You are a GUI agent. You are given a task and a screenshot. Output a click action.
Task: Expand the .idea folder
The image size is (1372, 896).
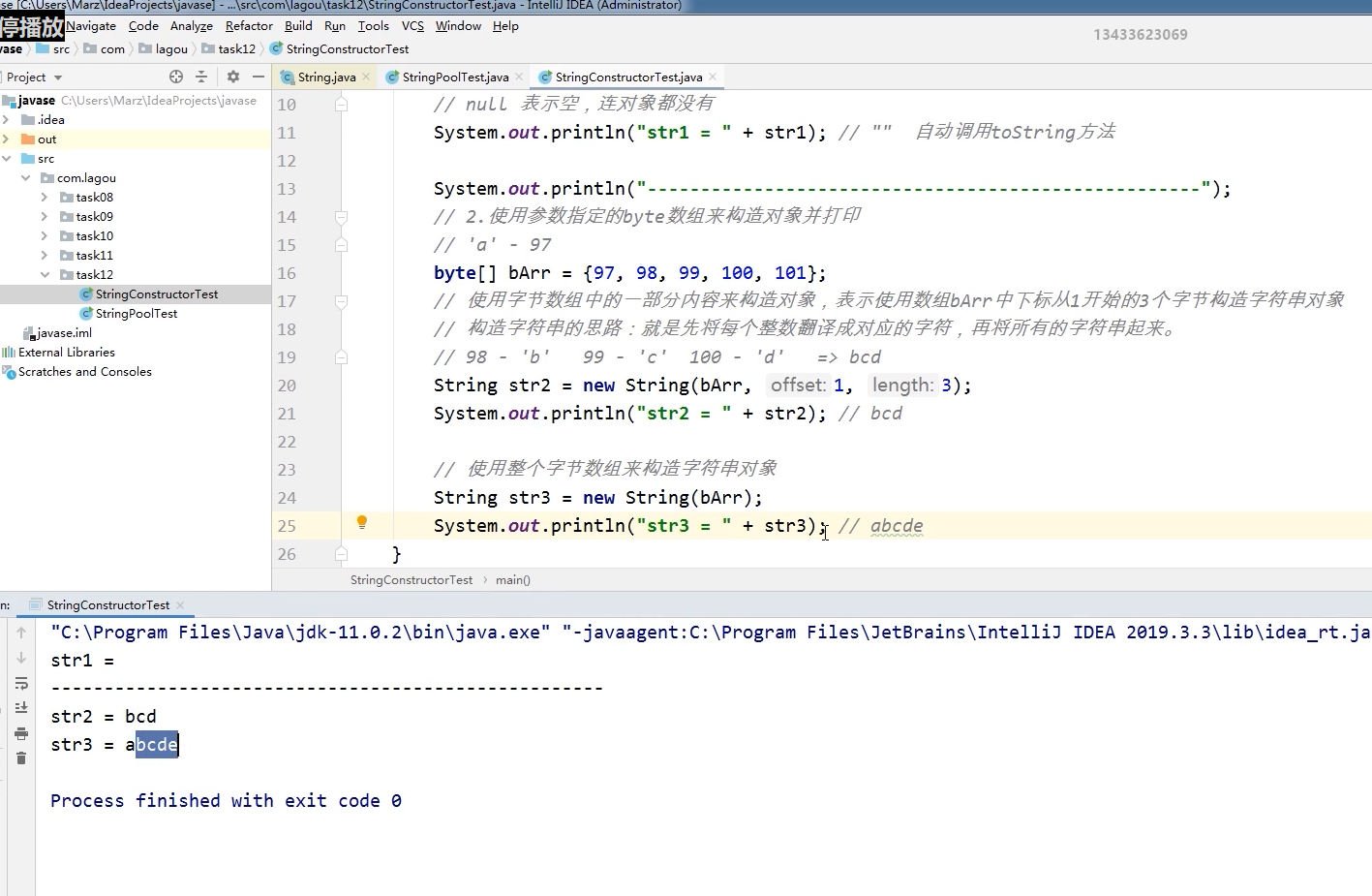[7, 120]
